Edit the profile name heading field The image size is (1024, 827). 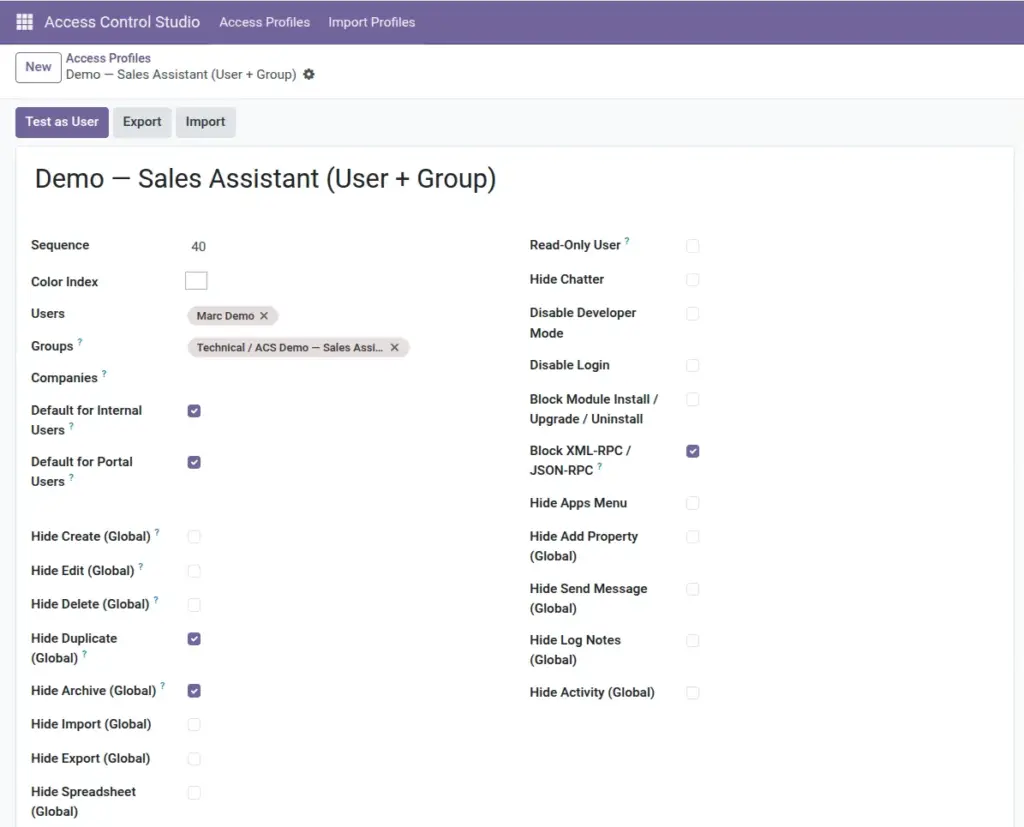point(265,178)
